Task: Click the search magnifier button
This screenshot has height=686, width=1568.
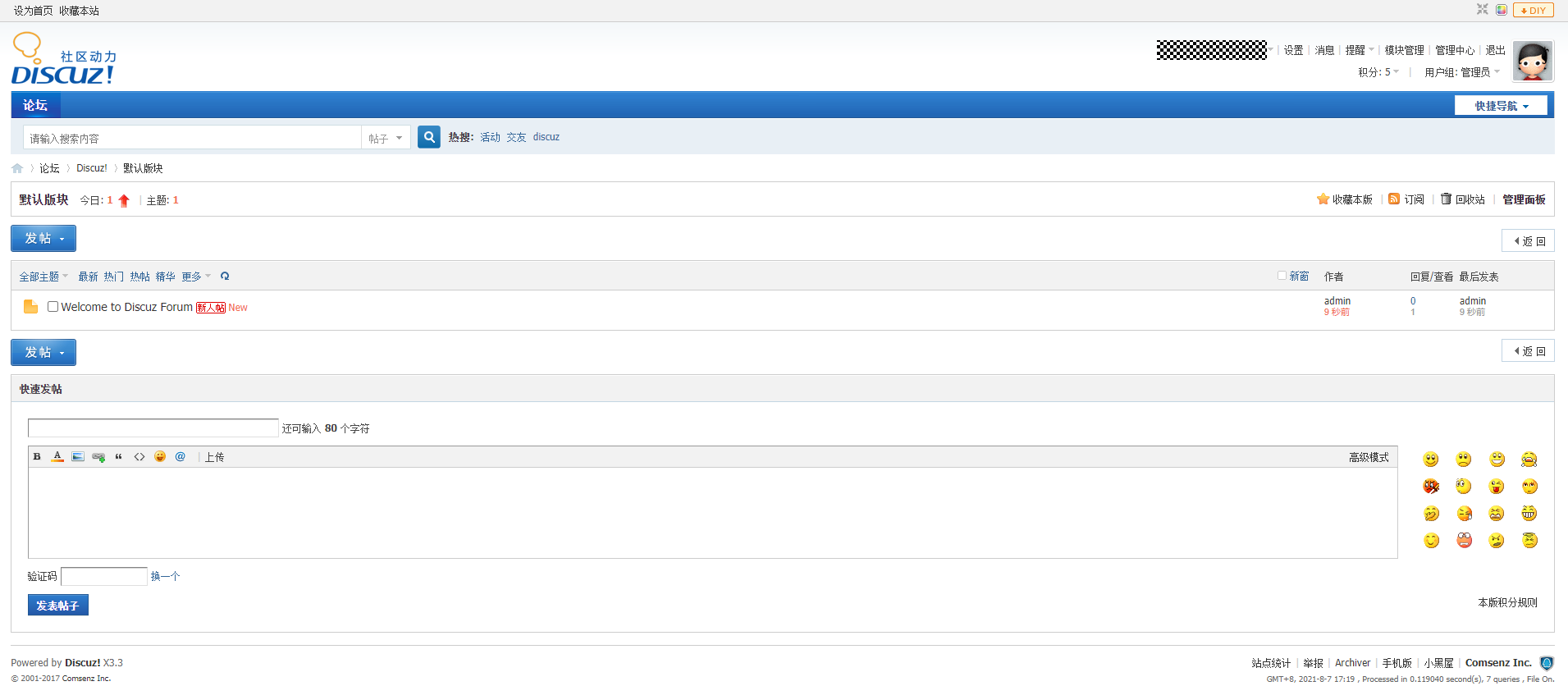Action: pyautogui.click(x=429, y=137)
